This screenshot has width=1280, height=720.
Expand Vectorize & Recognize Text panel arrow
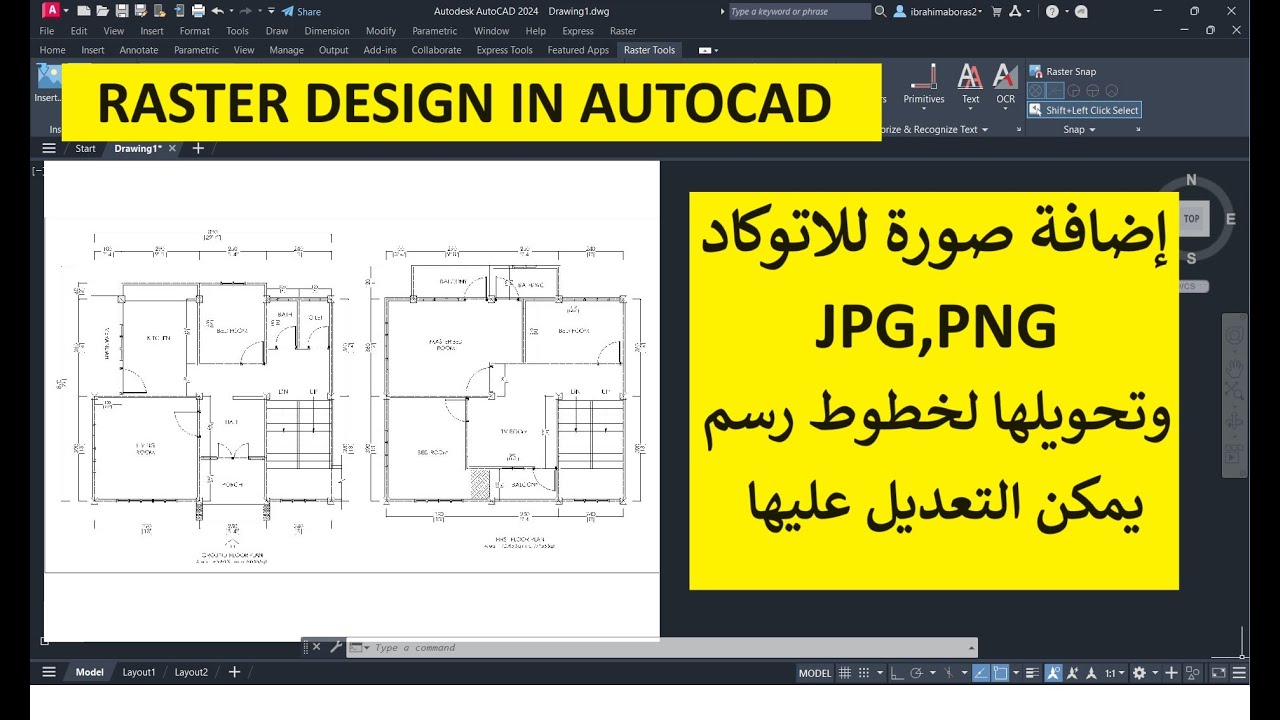click(x=984, y=130)
